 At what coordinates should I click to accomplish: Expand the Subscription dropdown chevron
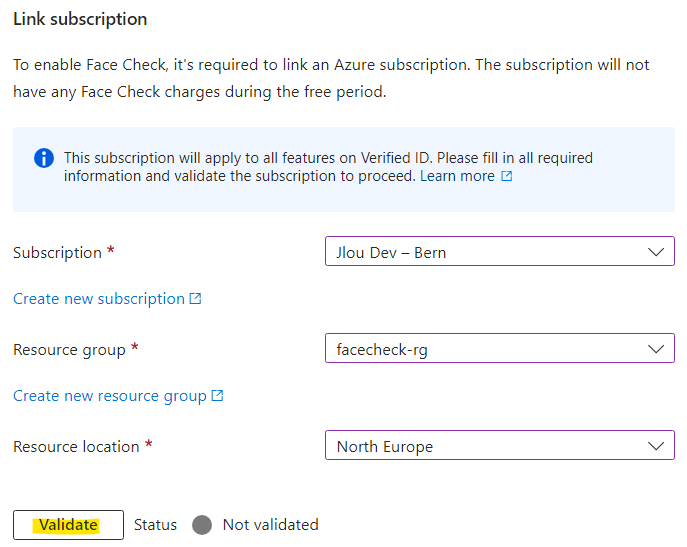[x=656, y=252]
